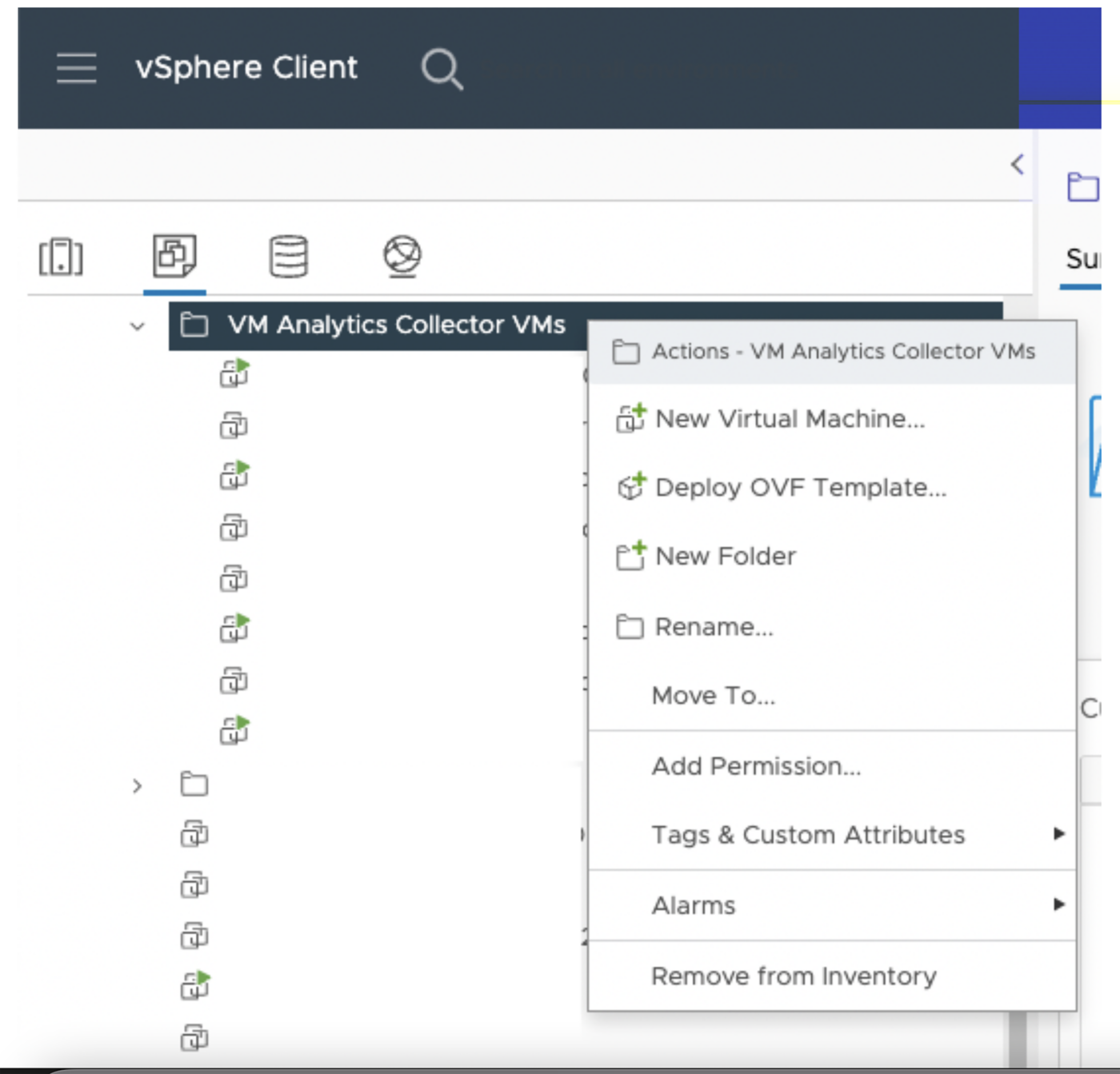Collapse the VM Analytics Collector VMs folder

click(138, 326)
